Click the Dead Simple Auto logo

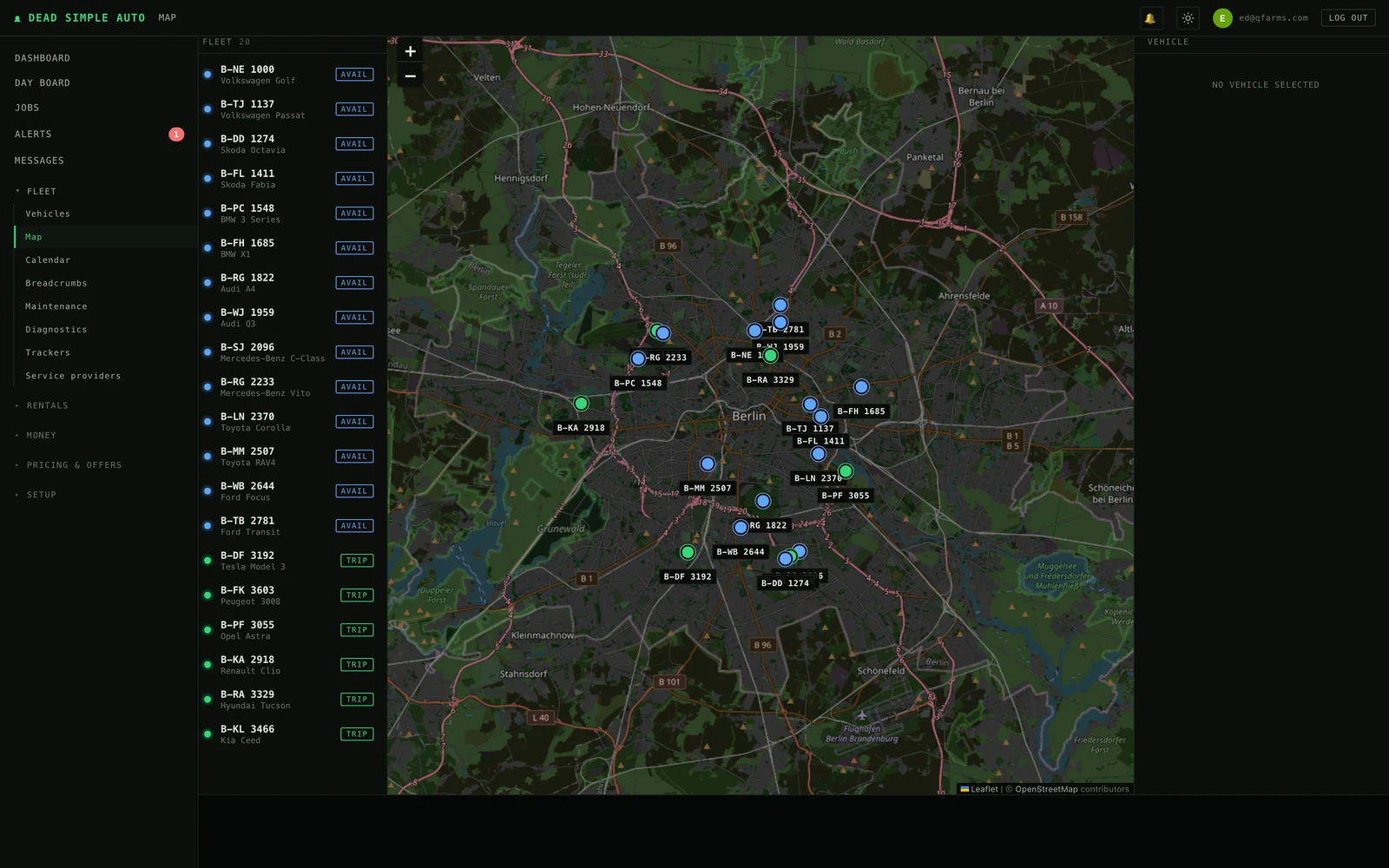79,17
